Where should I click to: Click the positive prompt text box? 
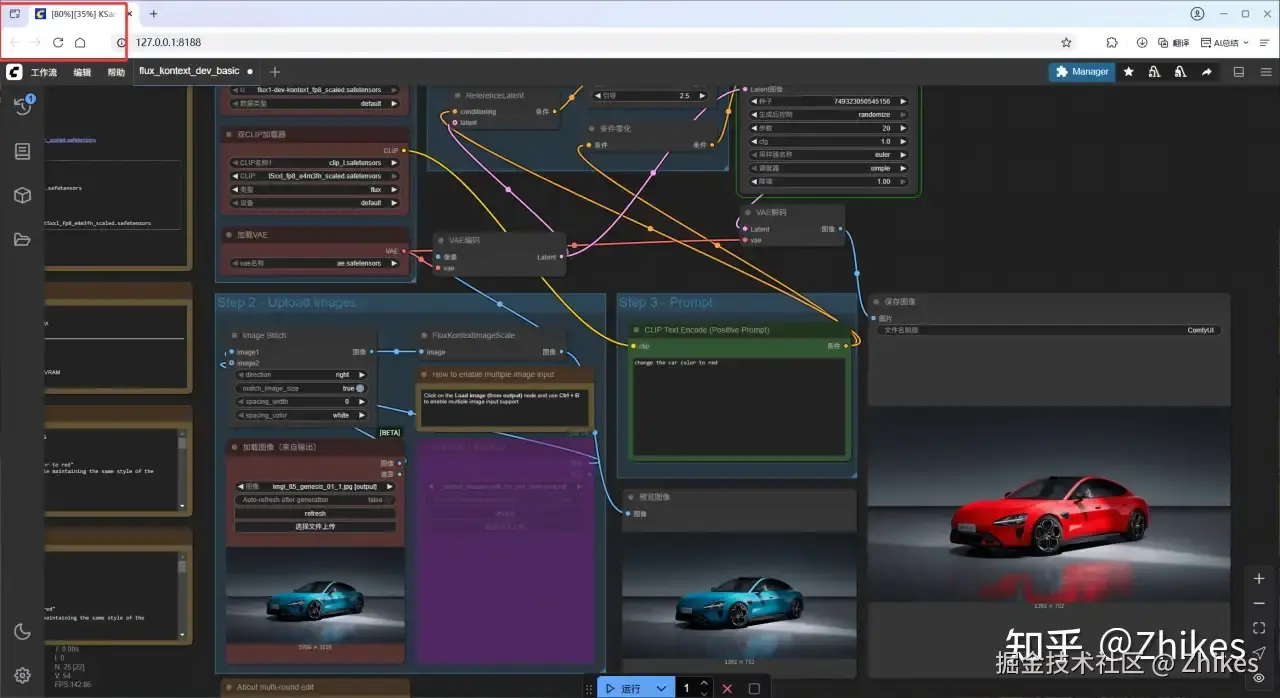738,405
